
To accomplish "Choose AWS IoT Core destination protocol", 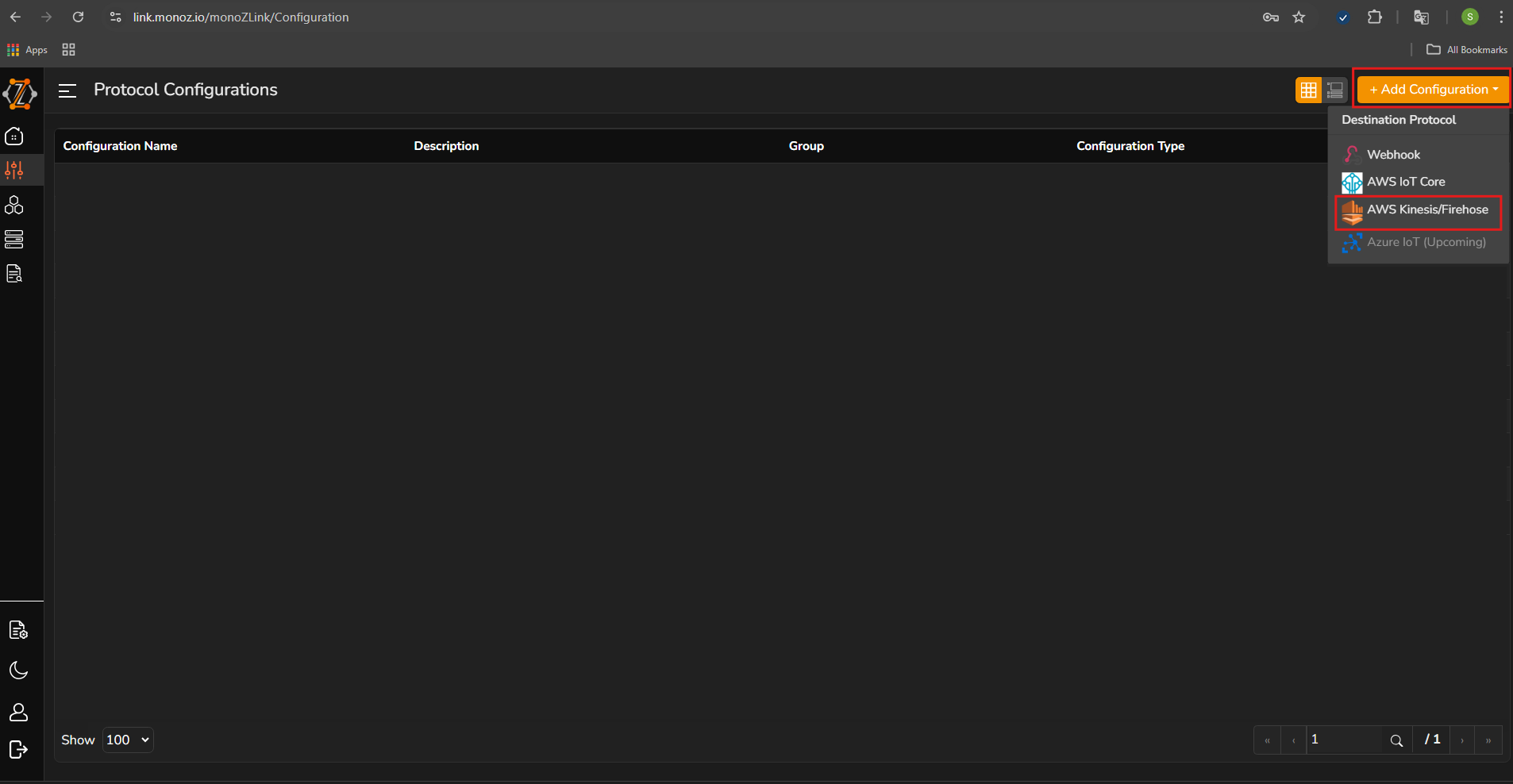I will [1405, 182].
